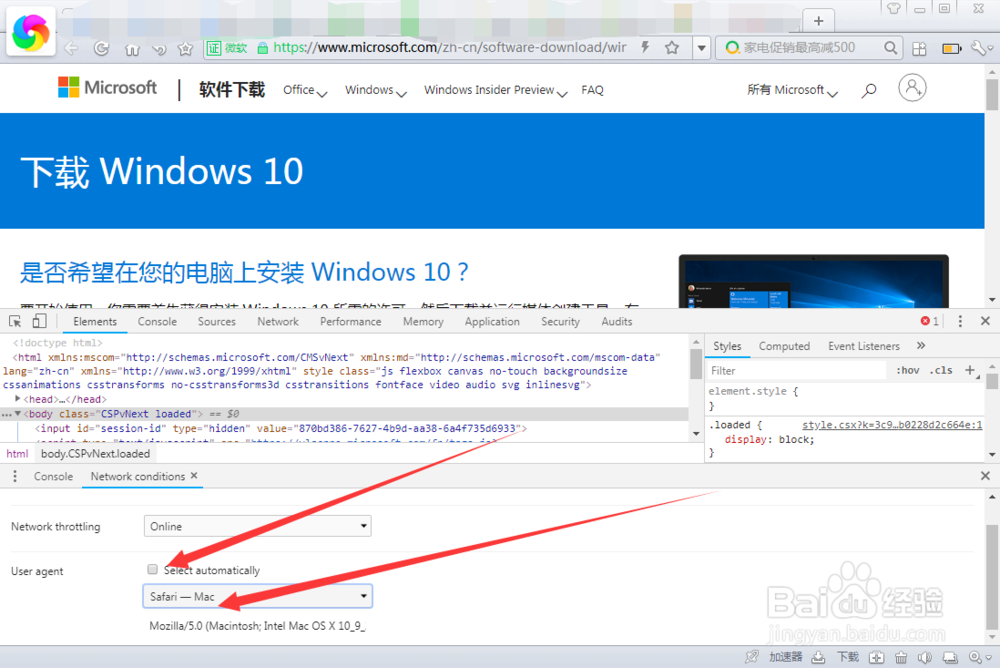Click the :hov pseudo-class icon in Styles
Image resolution: width=1000 pixels, height=668 pixels.
[x=906, y=369]
